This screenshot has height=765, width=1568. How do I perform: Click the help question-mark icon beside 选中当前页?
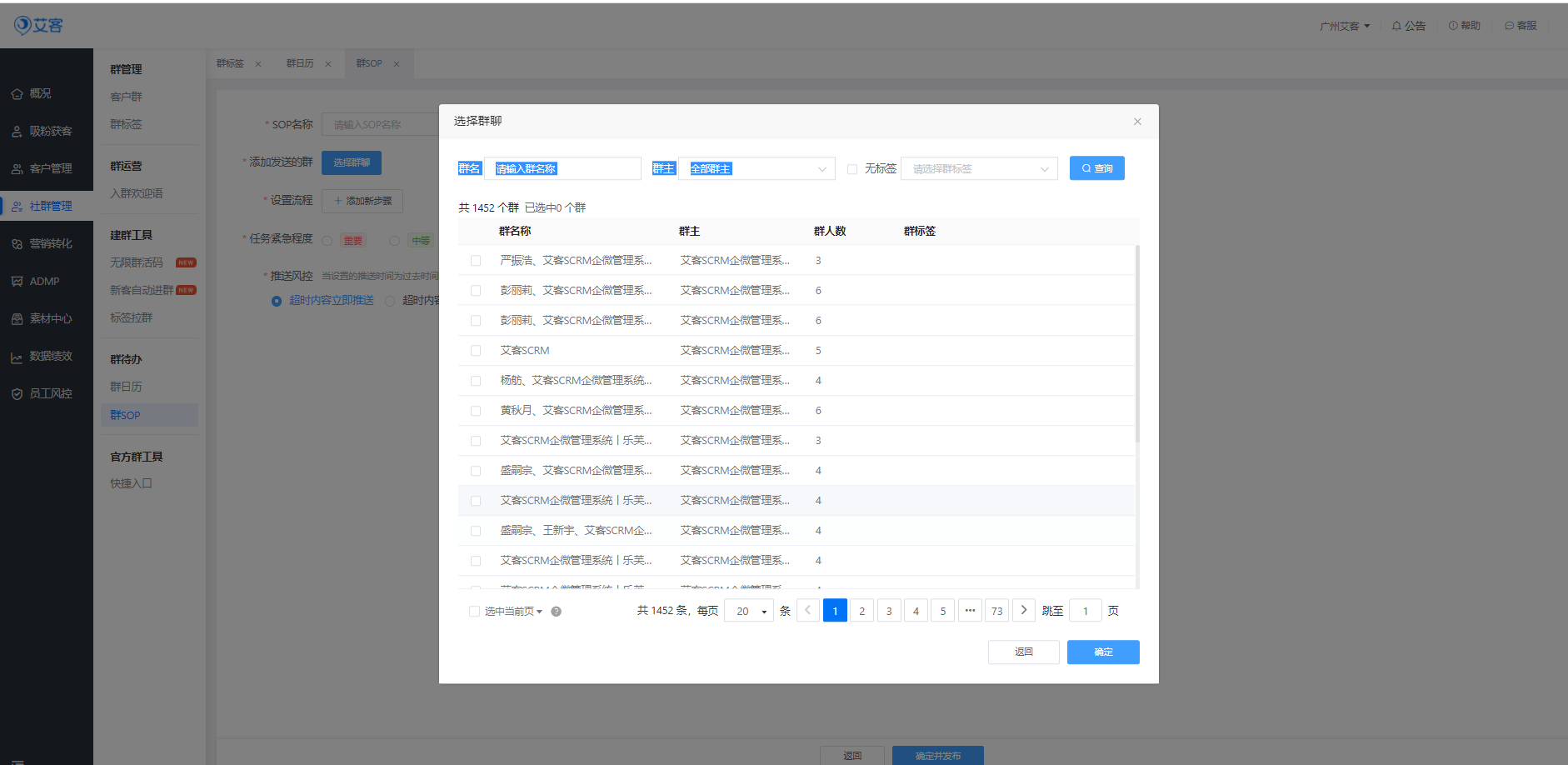click(x=556, y=612)
